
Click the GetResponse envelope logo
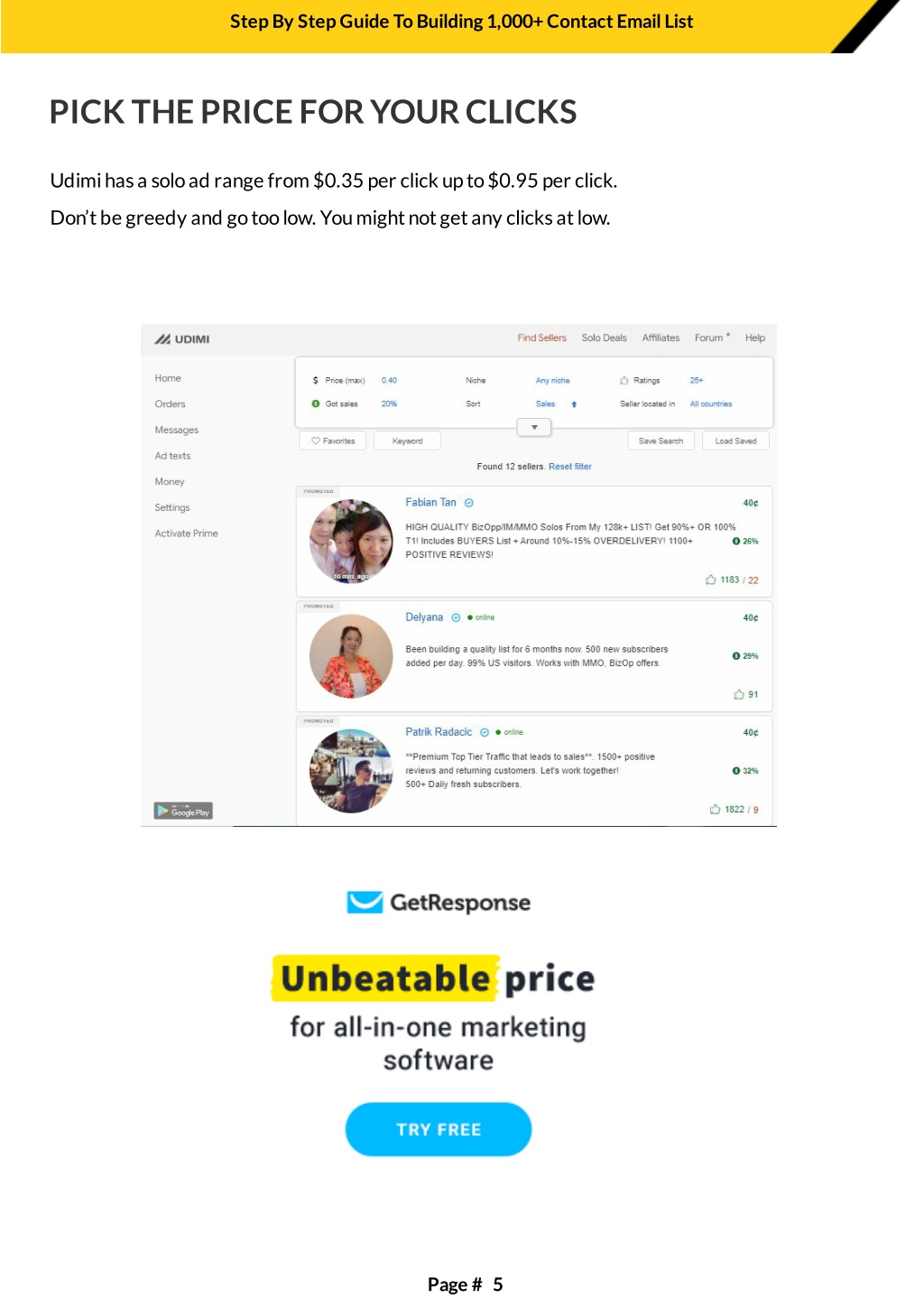pyautogui.click(x=365, y=902)
